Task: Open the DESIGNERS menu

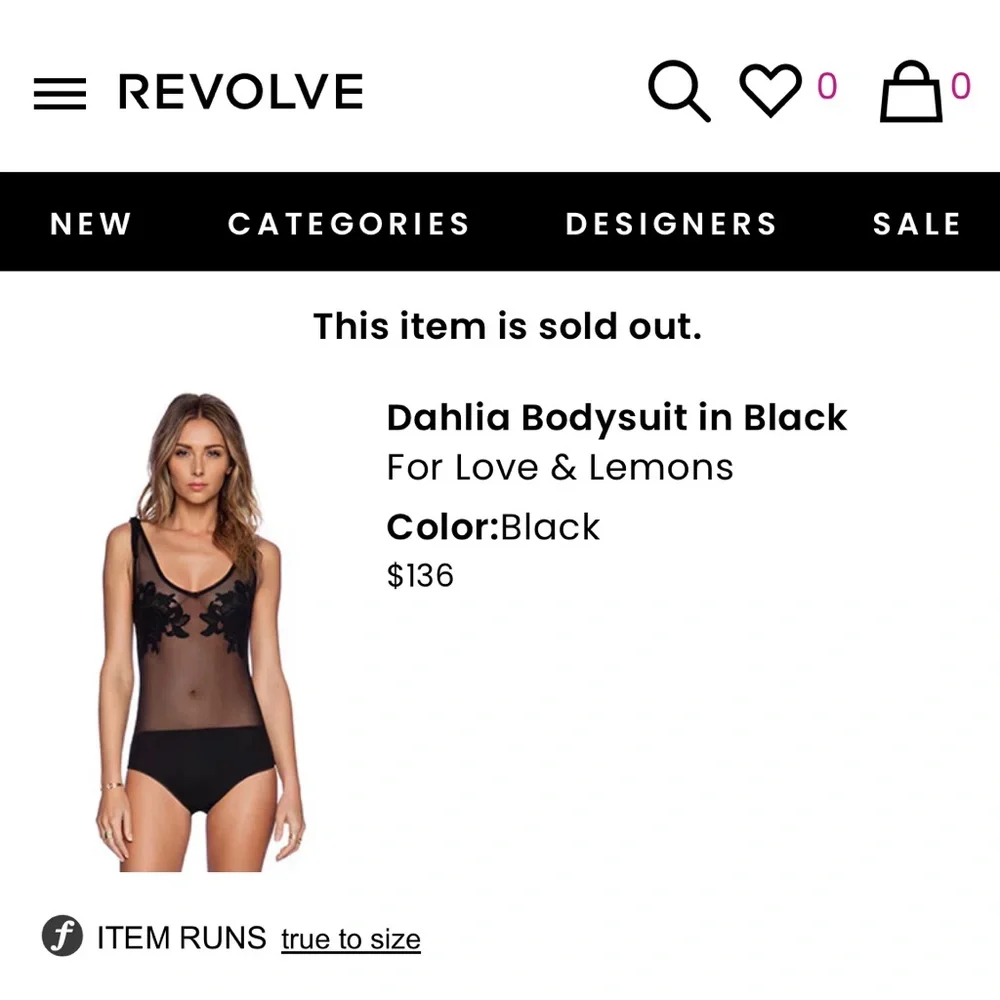Action: pyautogui.click(x=670, y=223)
